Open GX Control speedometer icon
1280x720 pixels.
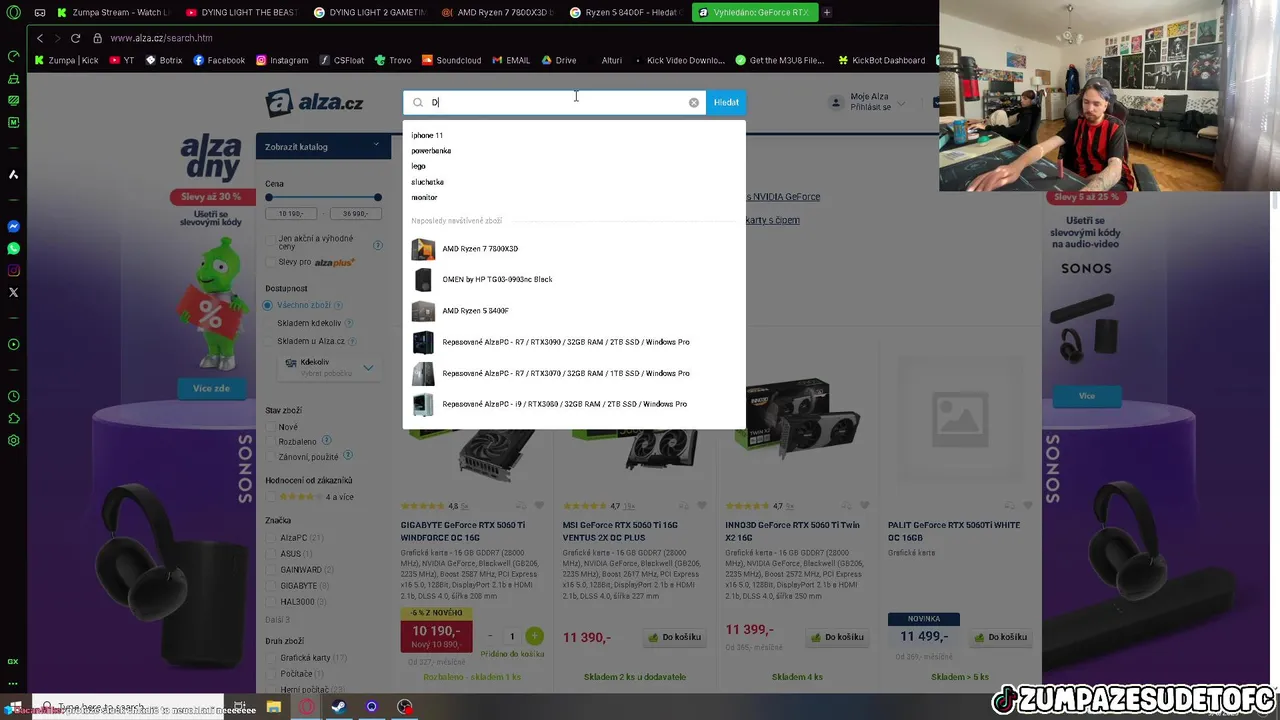13,56
